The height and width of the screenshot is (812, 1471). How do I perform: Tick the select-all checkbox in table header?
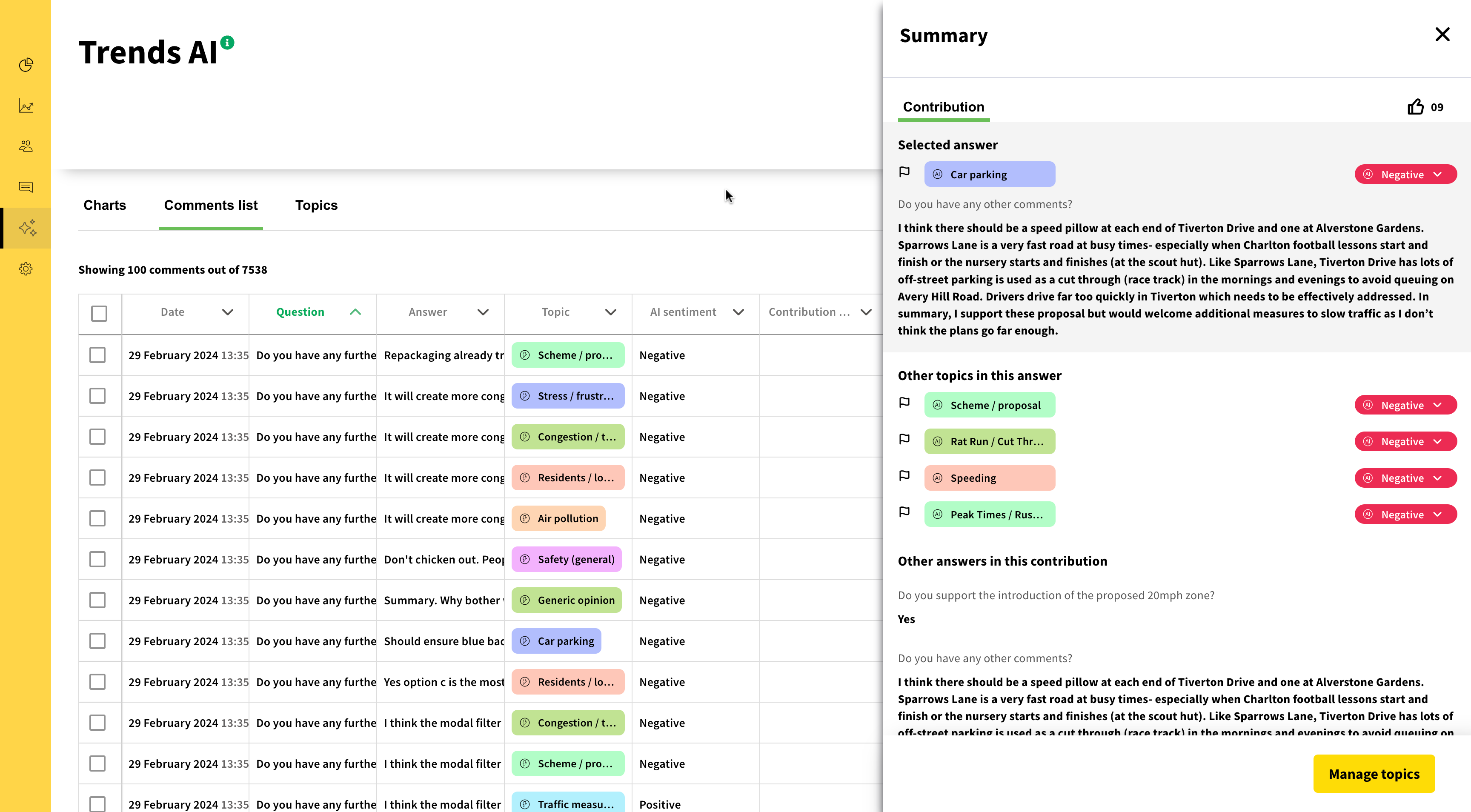(x=99, y=313)
